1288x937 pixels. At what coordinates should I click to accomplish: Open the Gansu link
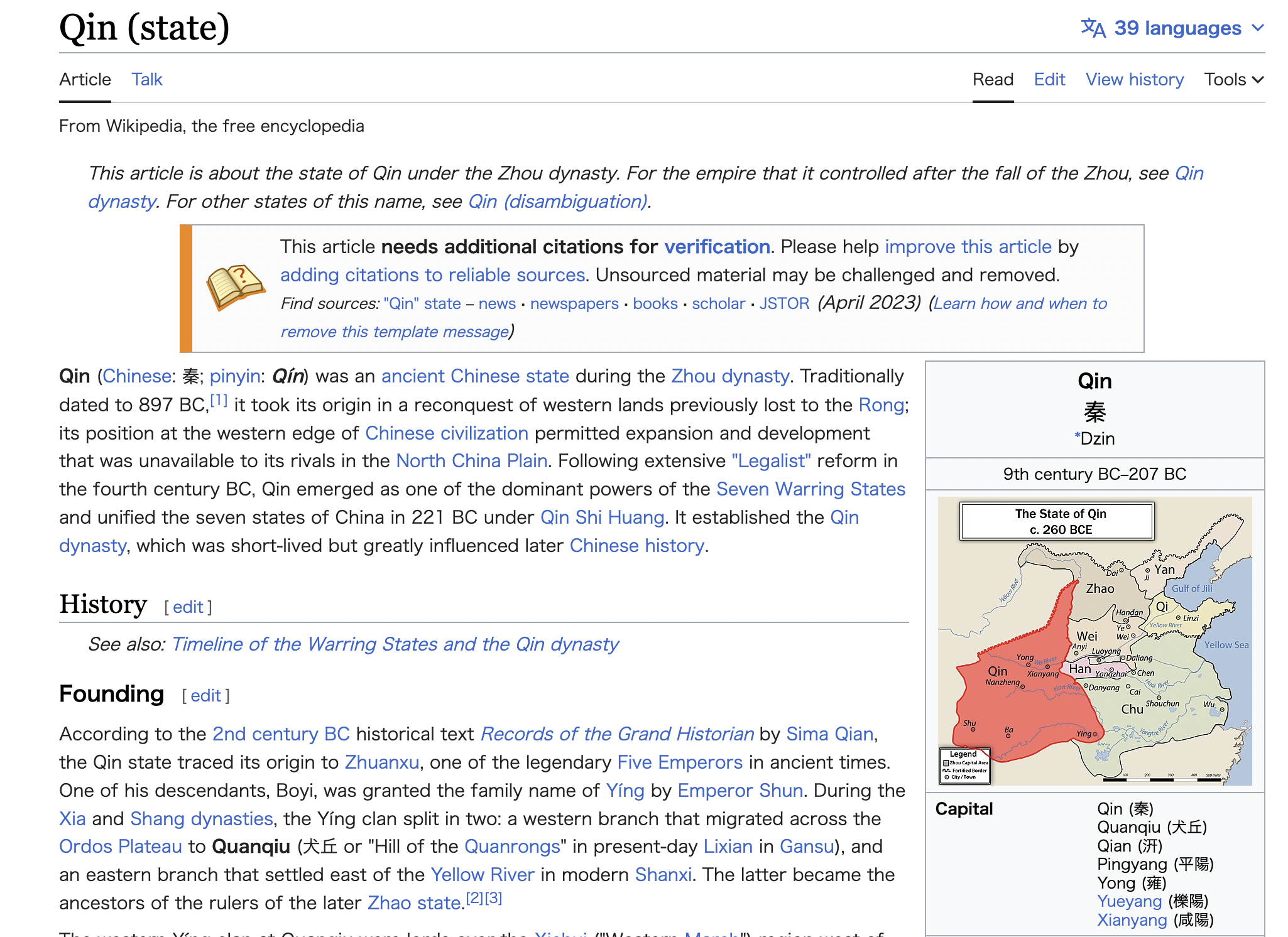(807, 846)
